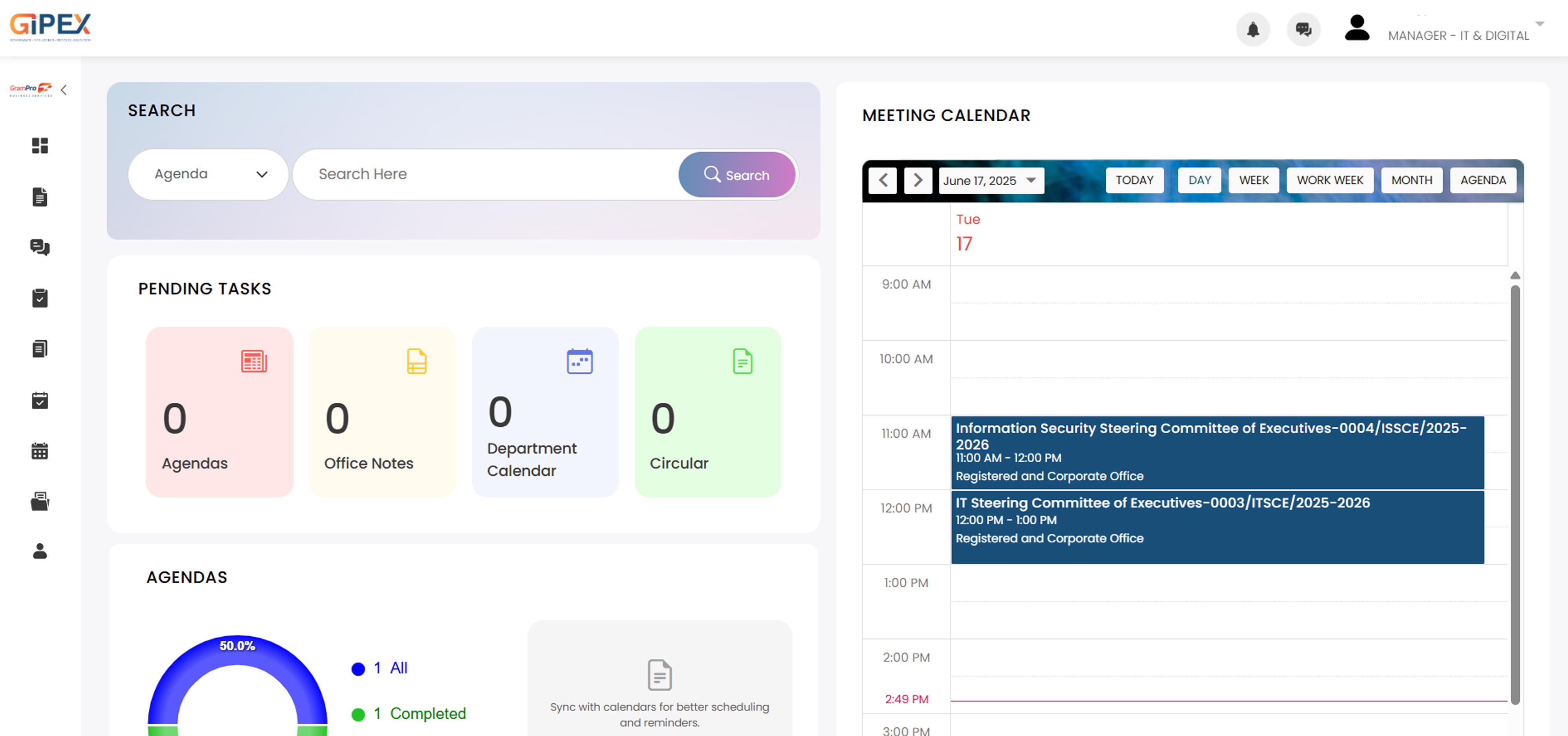Switch calendar to MONTH view
This screenshot has height=736, width=1568.
coord(1411,181)
